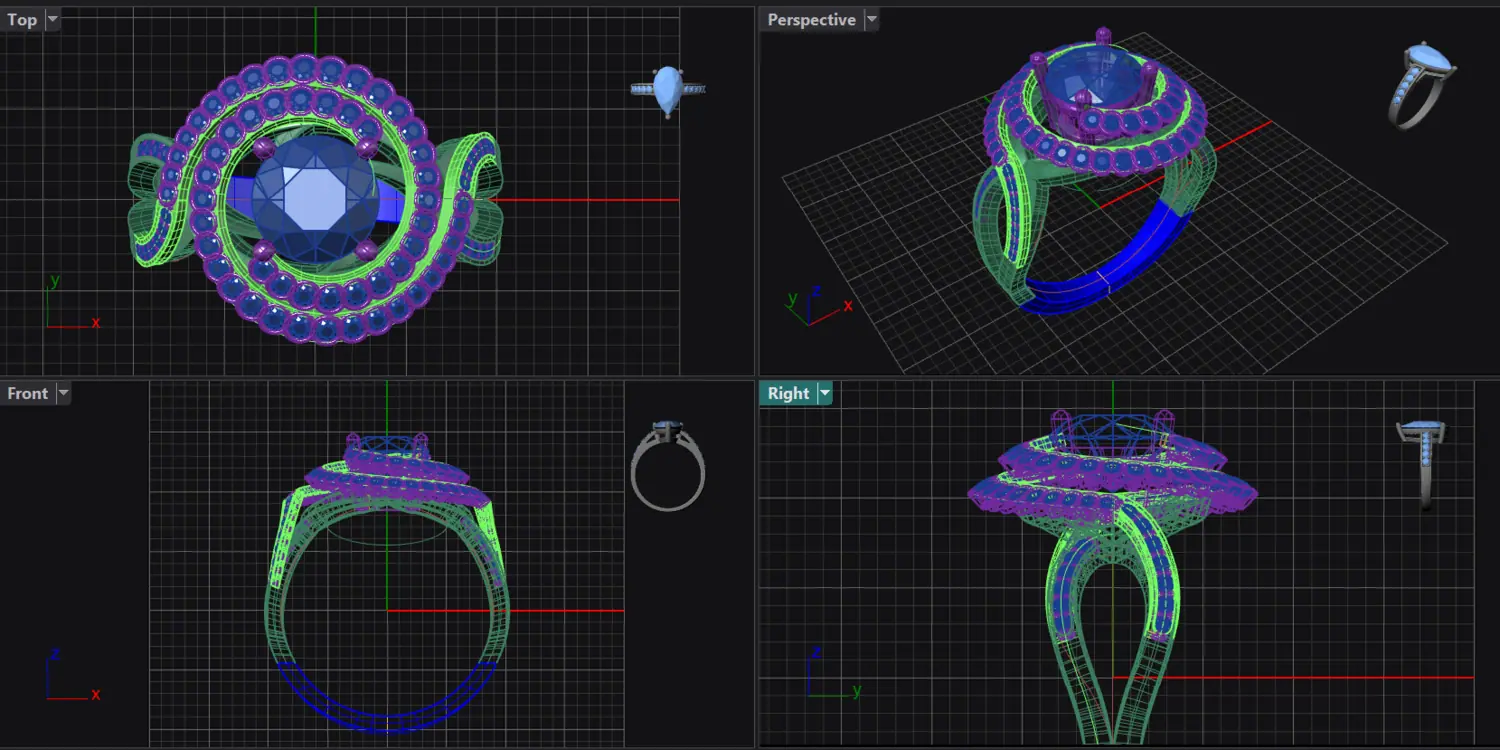Image resolution: width=1500 pixels, height=750 pixels.
Task: Open the Top viewport dropdown arrow
Action: tap(52, 19)
